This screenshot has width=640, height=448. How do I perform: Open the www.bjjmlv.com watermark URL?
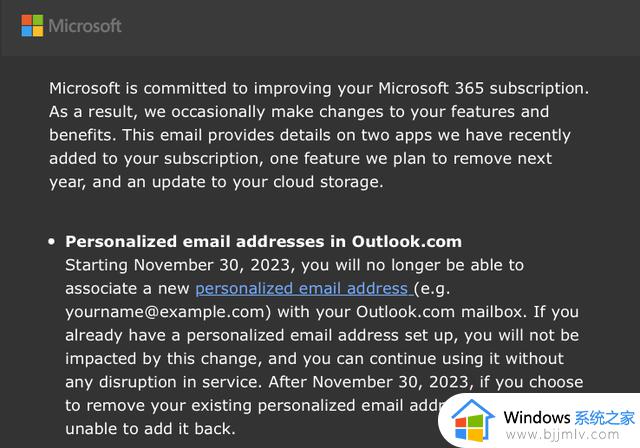pyautogui.click(x=562, y=435)
